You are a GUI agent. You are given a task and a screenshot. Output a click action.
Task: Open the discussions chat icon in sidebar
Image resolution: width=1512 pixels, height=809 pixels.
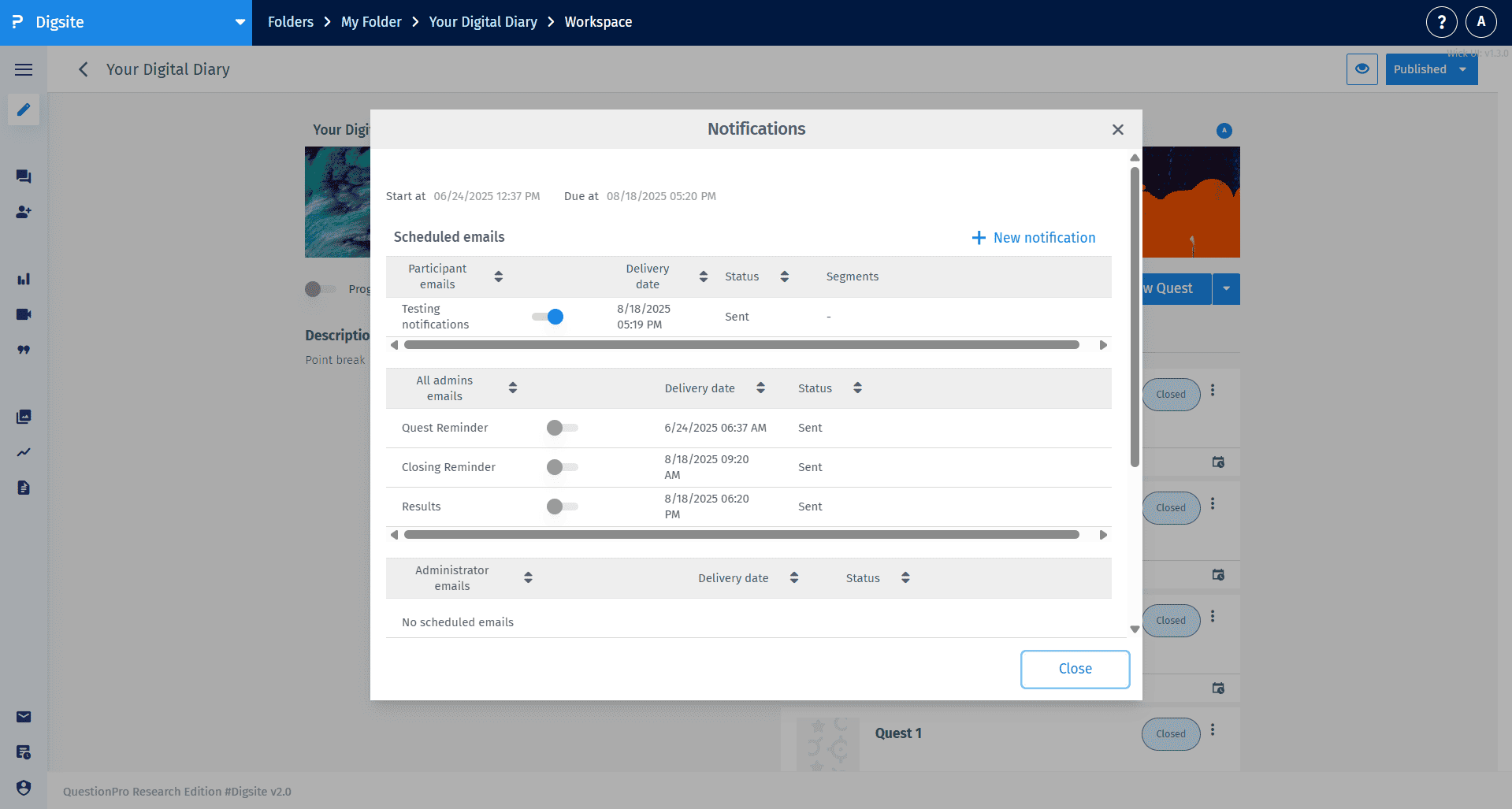pos(24,176)
